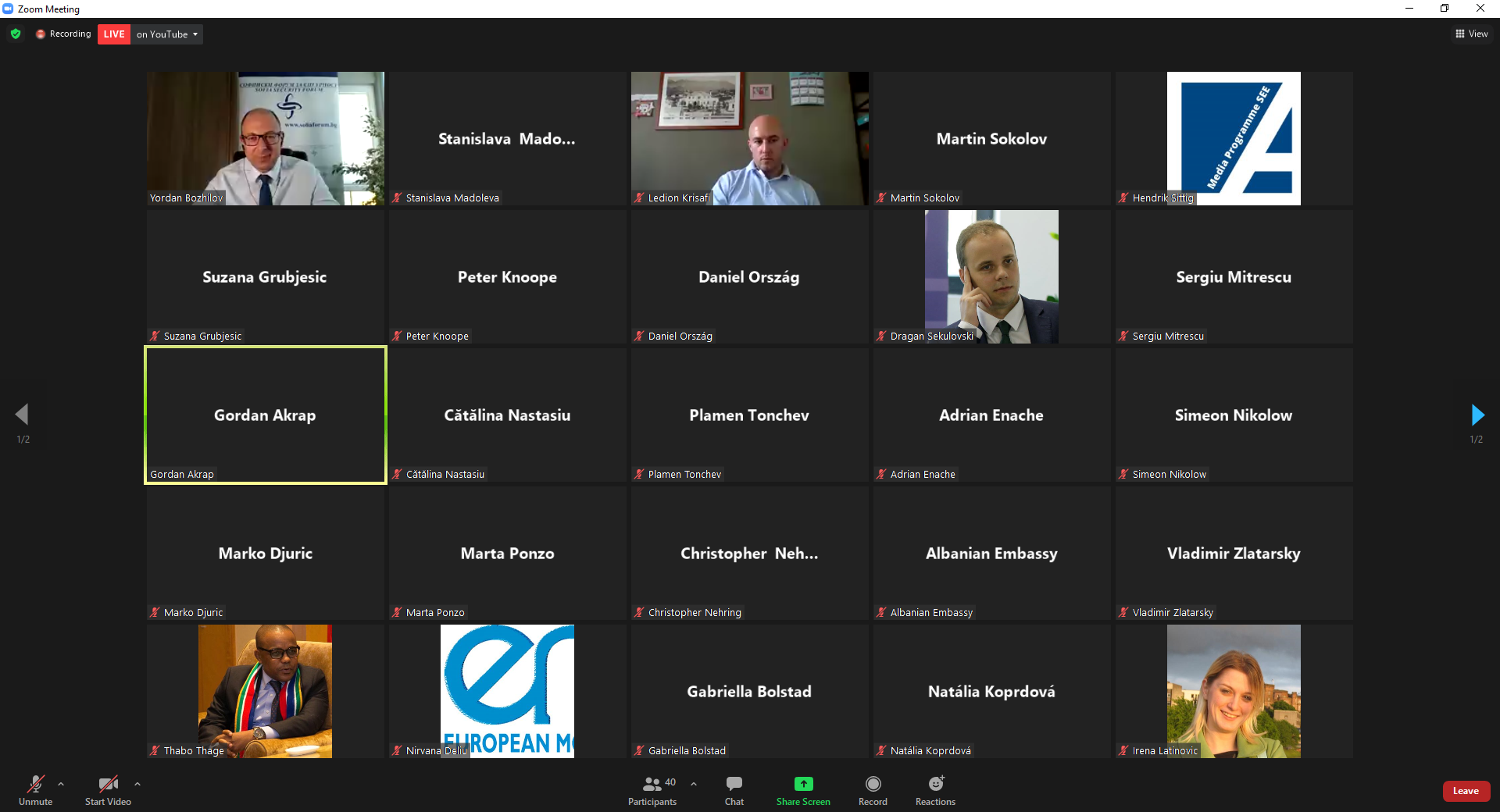
Task: Turn on camera with Start Video
Action: 108,784
